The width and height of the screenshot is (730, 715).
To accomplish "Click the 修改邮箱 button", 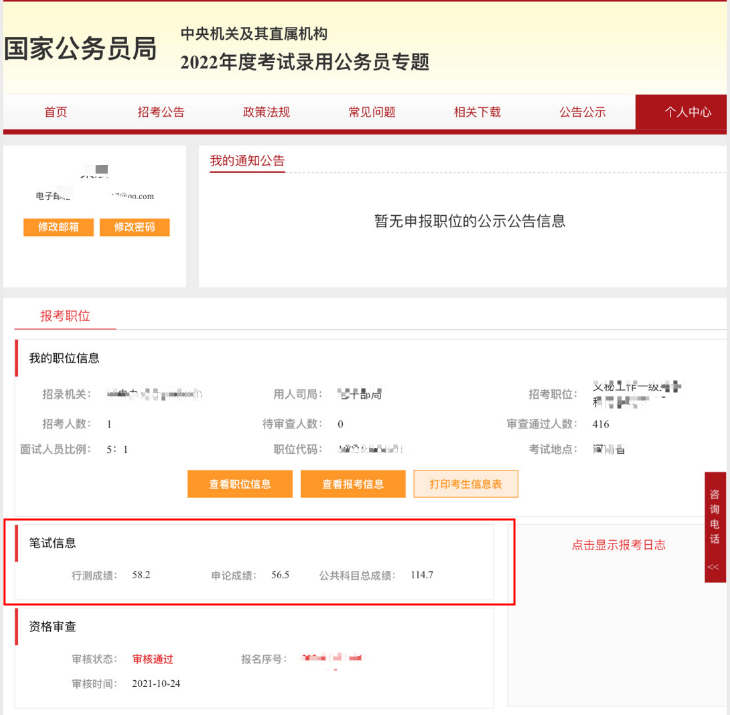I will coord(59,227).
